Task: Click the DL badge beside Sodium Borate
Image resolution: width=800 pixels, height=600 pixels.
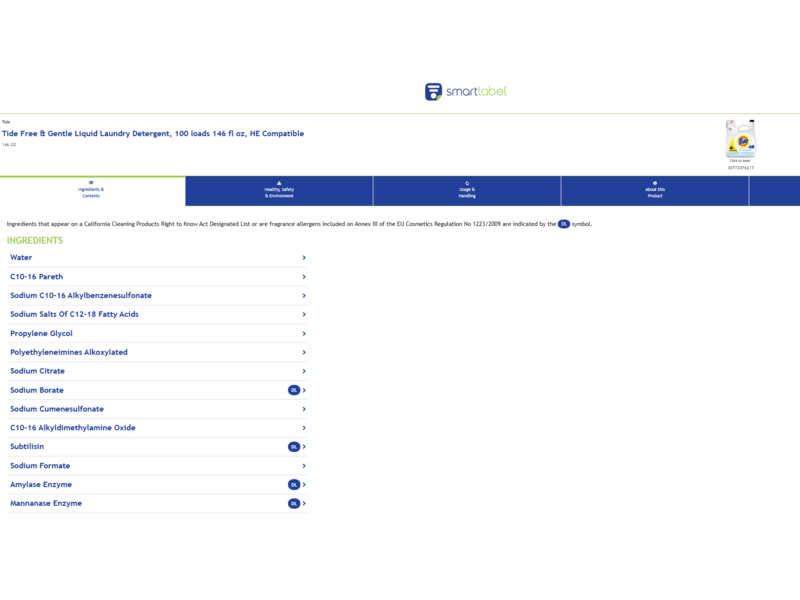Action: pyautogui.click(x=294, y=390)
